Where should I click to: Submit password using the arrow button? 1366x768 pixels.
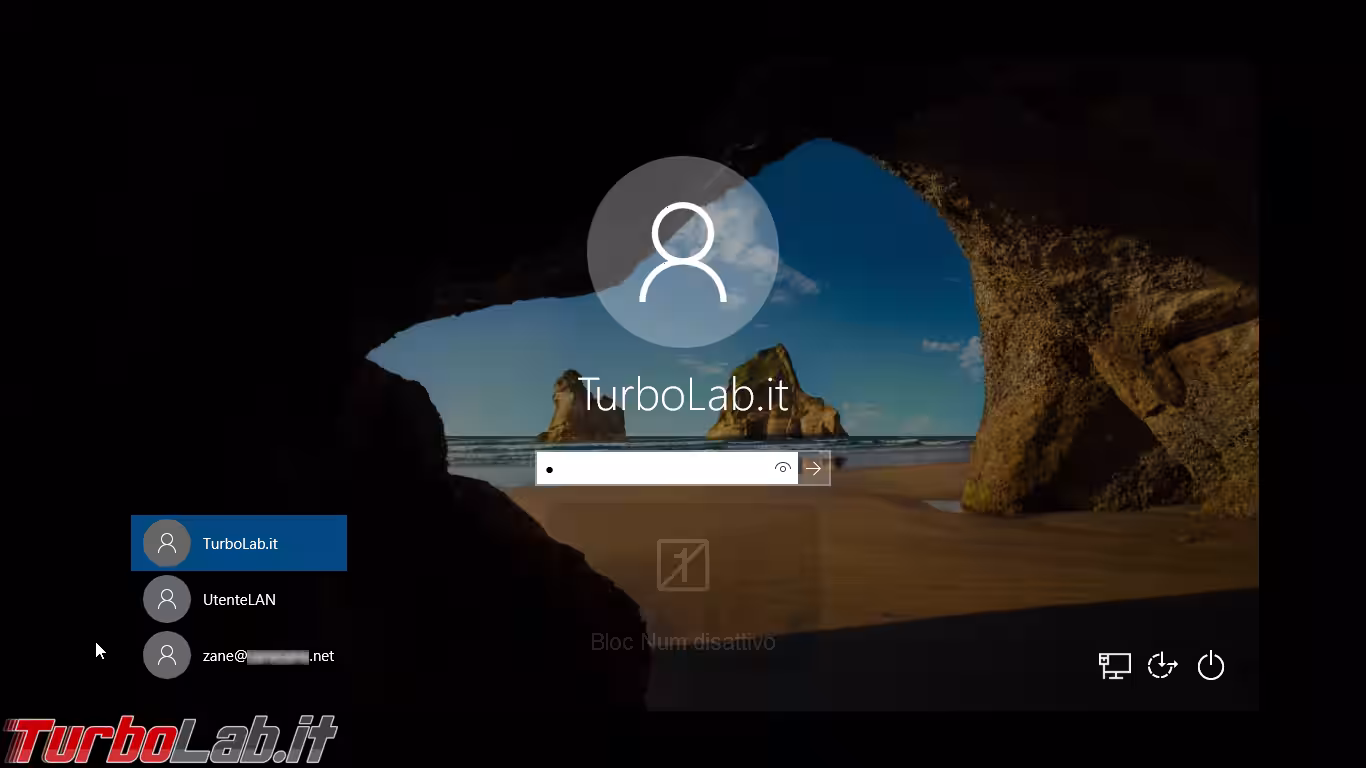coord(814,468)
